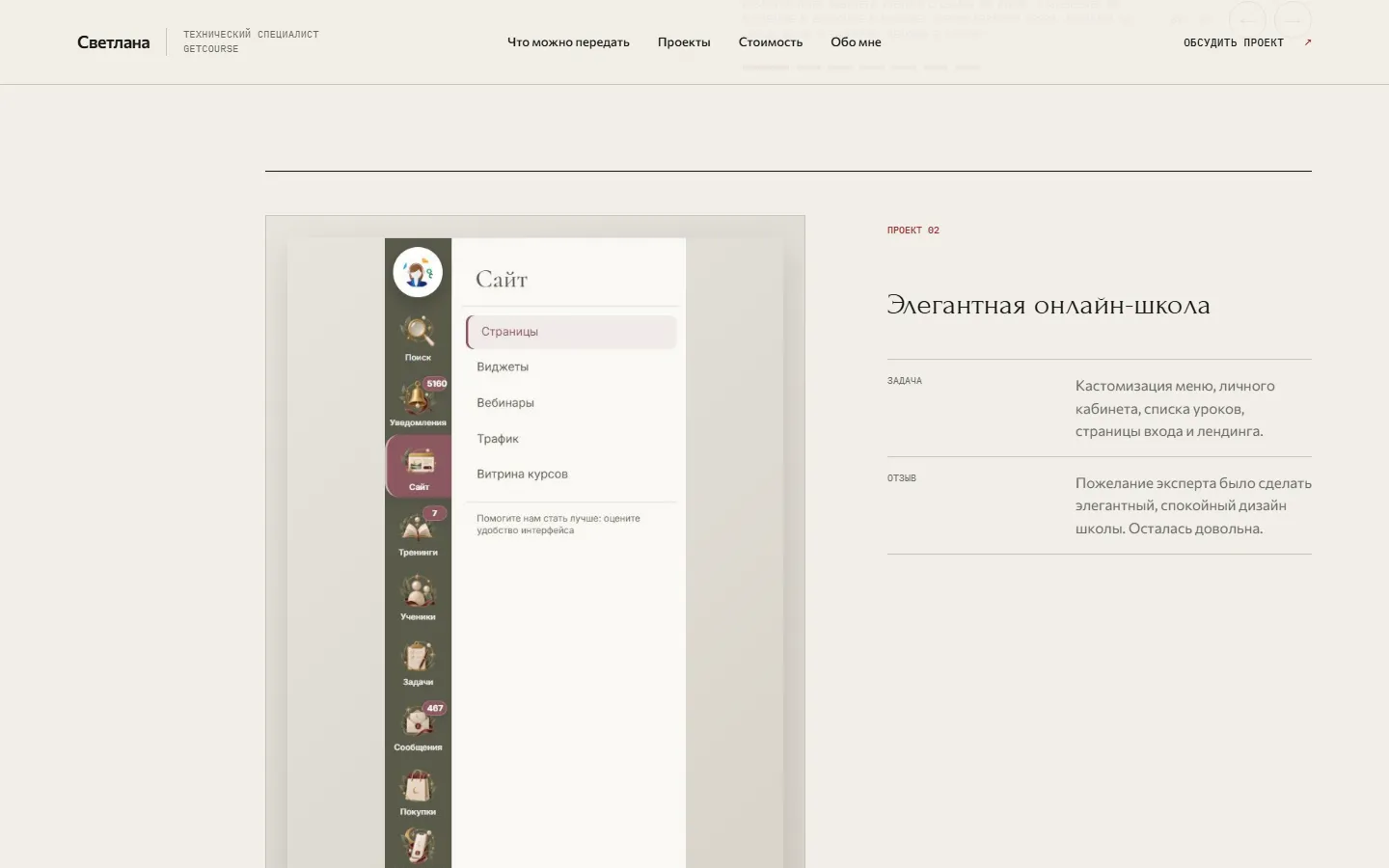Open the Обо мне menu item
The width and height of the screenshot is (1389, 868).
click(x=856, y=42)
